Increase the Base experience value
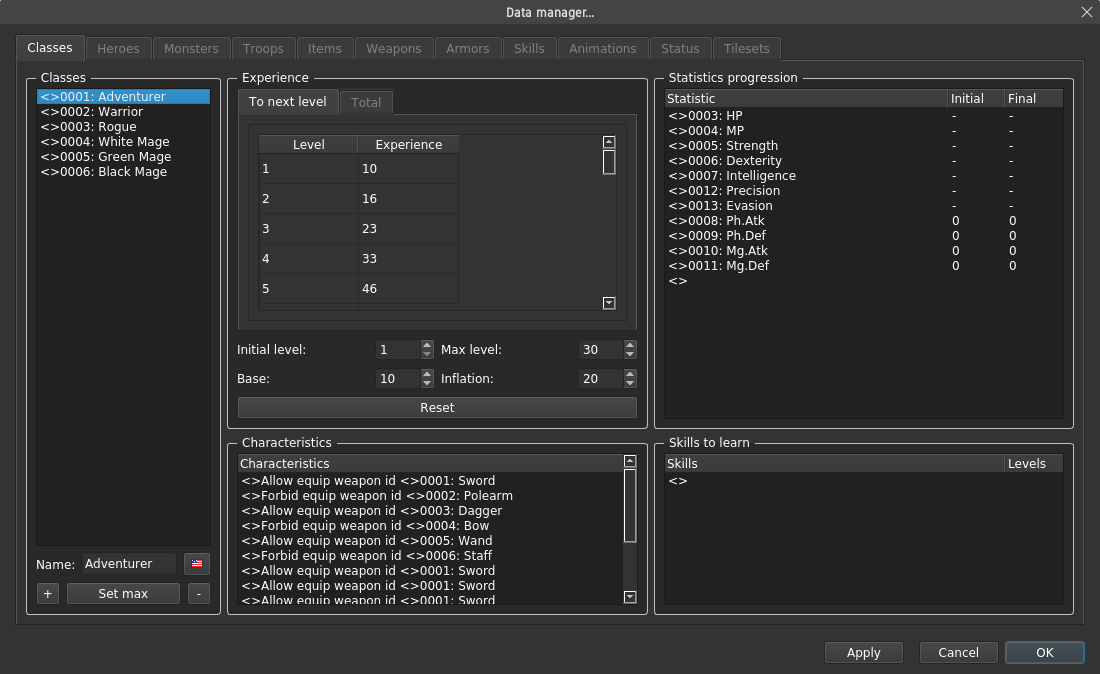This screenshot has width=1100, height=674. click(427, 374)
